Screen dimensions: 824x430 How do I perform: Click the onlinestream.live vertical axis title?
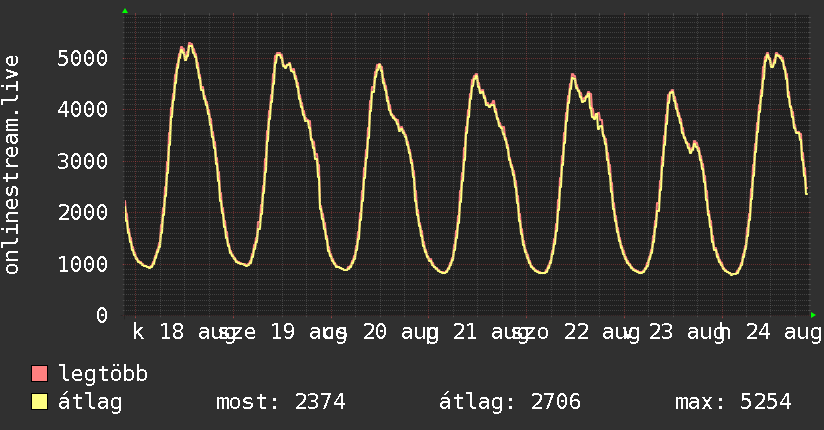pos(11,165)
